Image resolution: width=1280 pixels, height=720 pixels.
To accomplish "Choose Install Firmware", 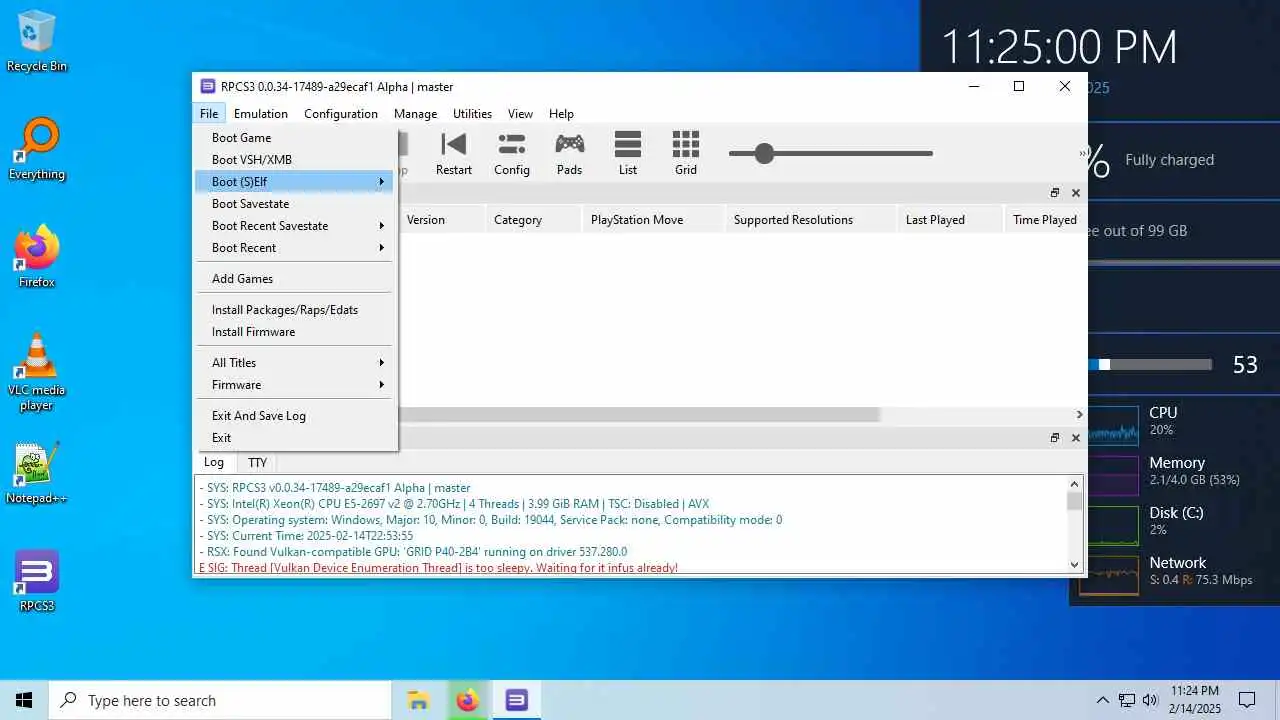I will pos(294,332).
